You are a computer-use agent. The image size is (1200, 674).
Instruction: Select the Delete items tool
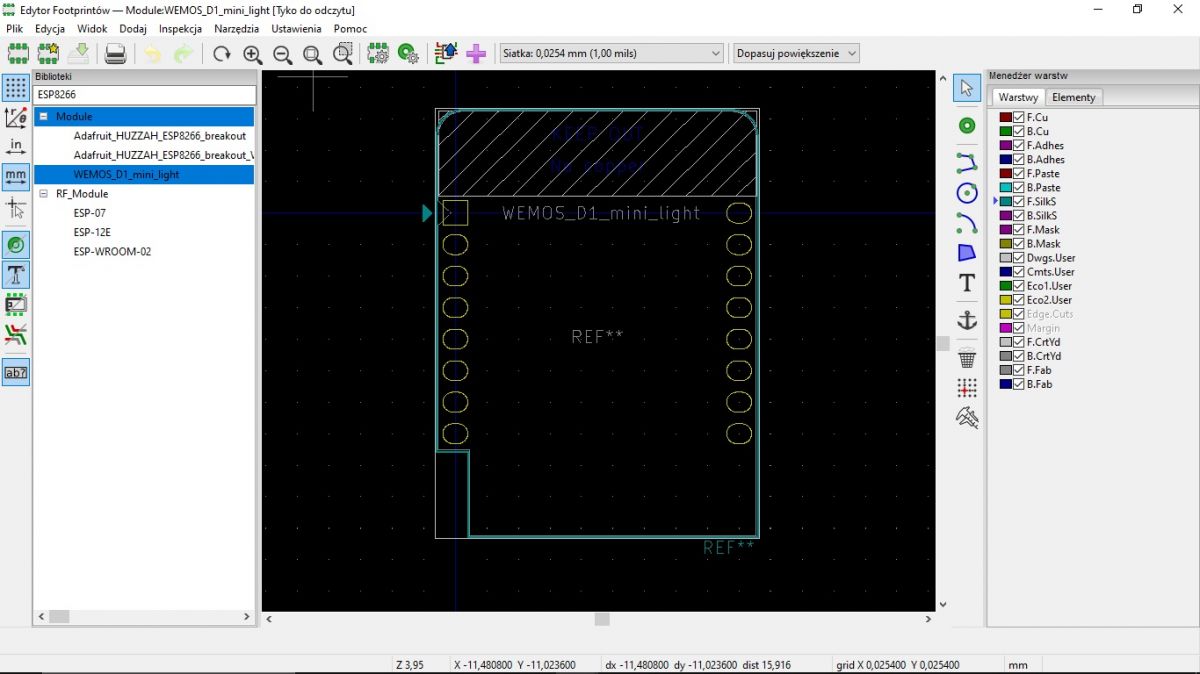tap(966, 357)
